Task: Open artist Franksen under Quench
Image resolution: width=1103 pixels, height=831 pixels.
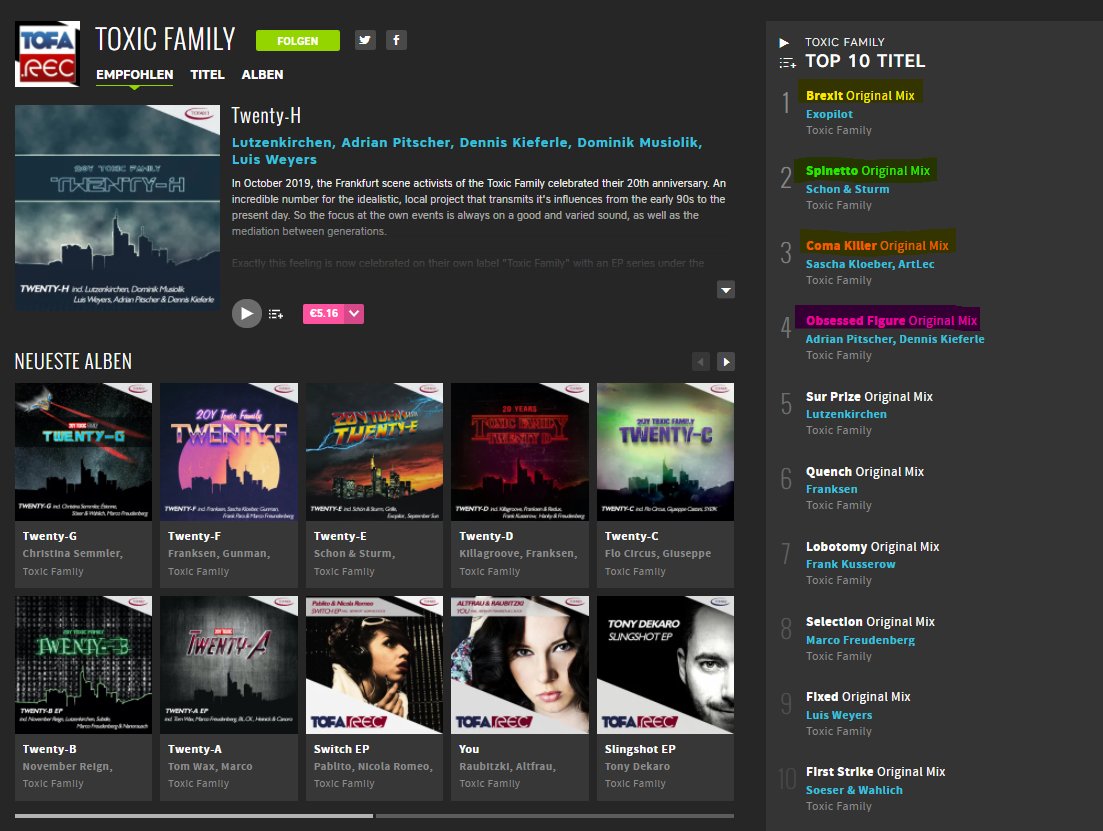Action: tap(831, 489)
